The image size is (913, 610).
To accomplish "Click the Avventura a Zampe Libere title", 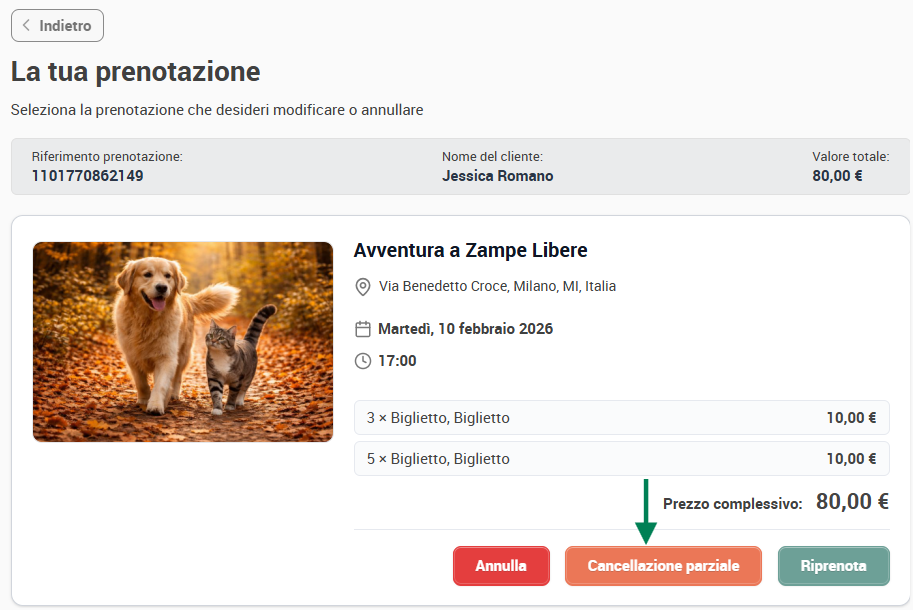I will (470, 250).
